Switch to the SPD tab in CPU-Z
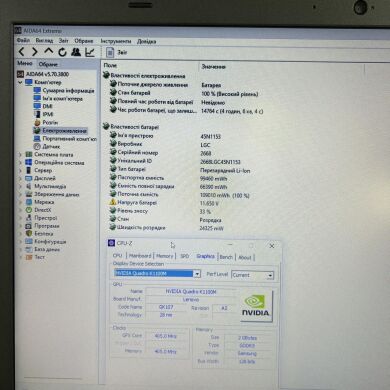This screenshot has width=390, height=390. click(x=185, y=256)
